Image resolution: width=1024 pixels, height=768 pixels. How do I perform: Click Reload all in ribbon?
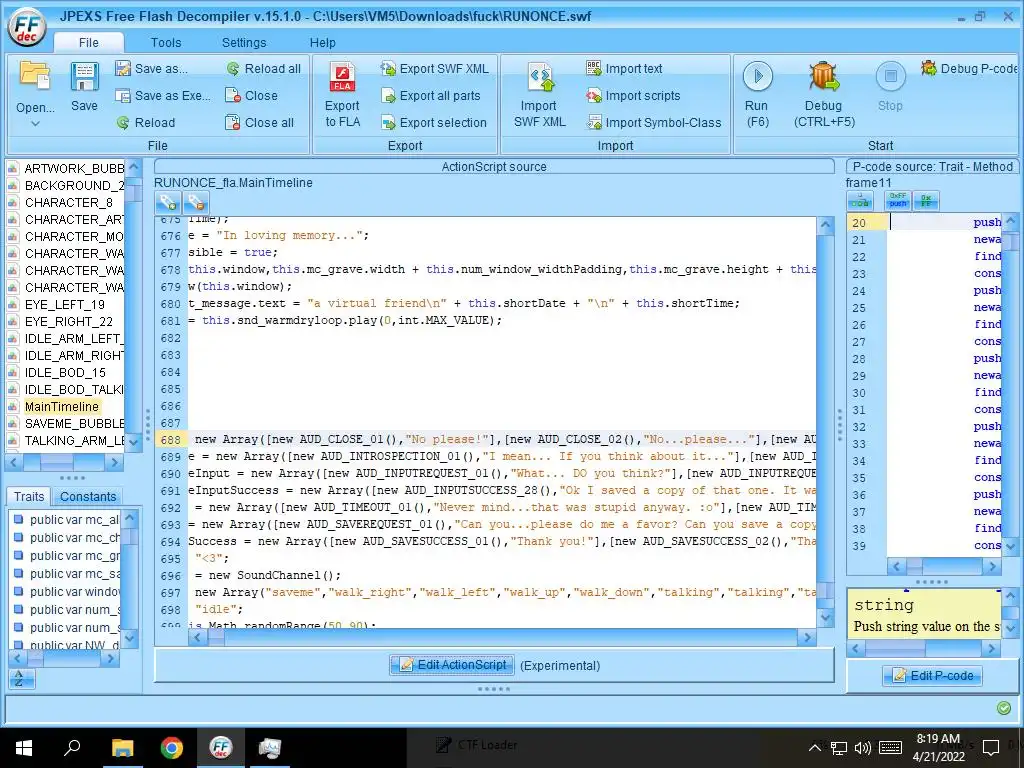point(263,69)
